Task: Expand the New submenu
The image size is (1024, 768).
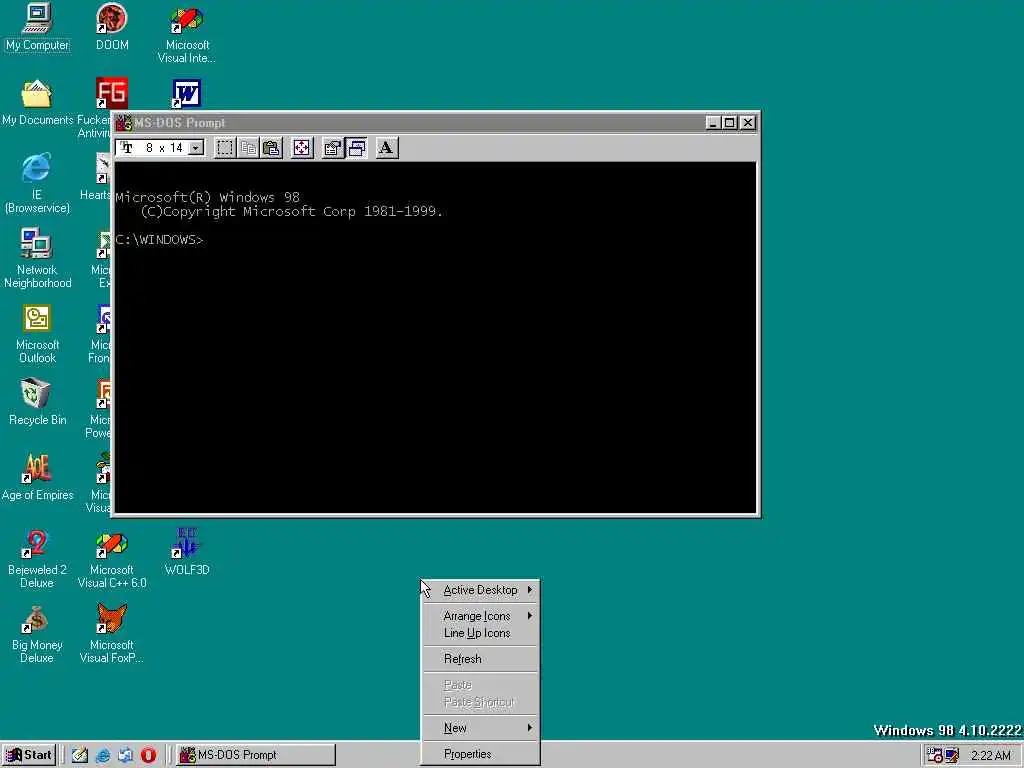Action: [x=481, y=728]
